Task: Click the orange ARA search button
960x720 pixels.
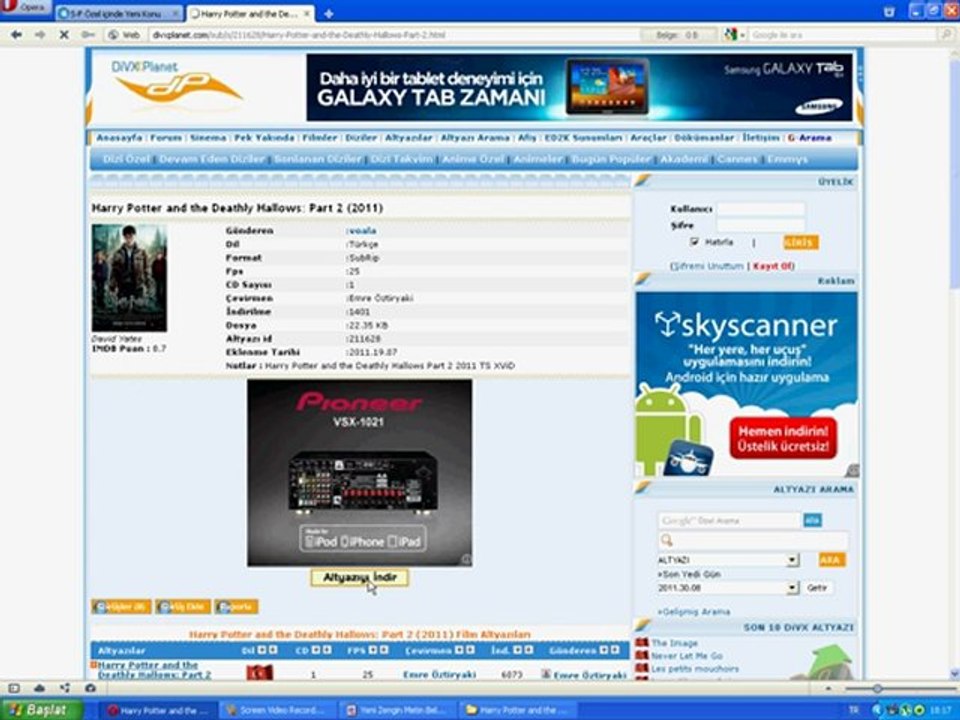Action: pyautogui.click(x=830, y=560)
